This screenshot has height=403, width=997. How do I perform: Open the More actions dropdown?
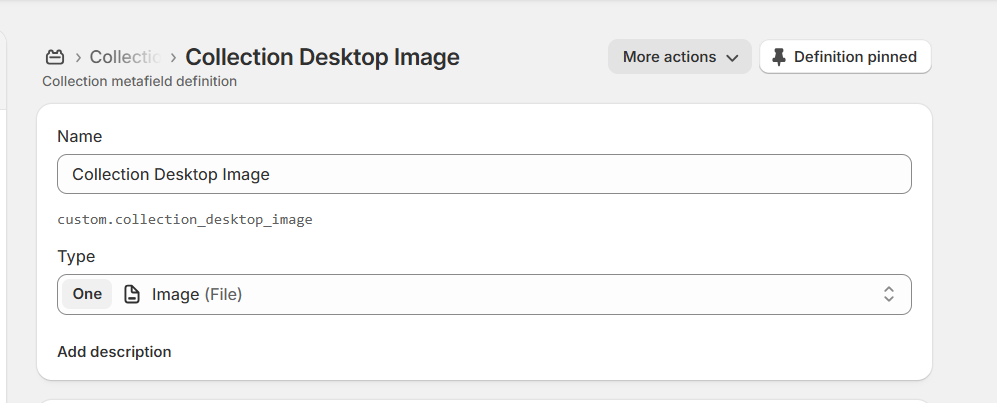point(679,57)
